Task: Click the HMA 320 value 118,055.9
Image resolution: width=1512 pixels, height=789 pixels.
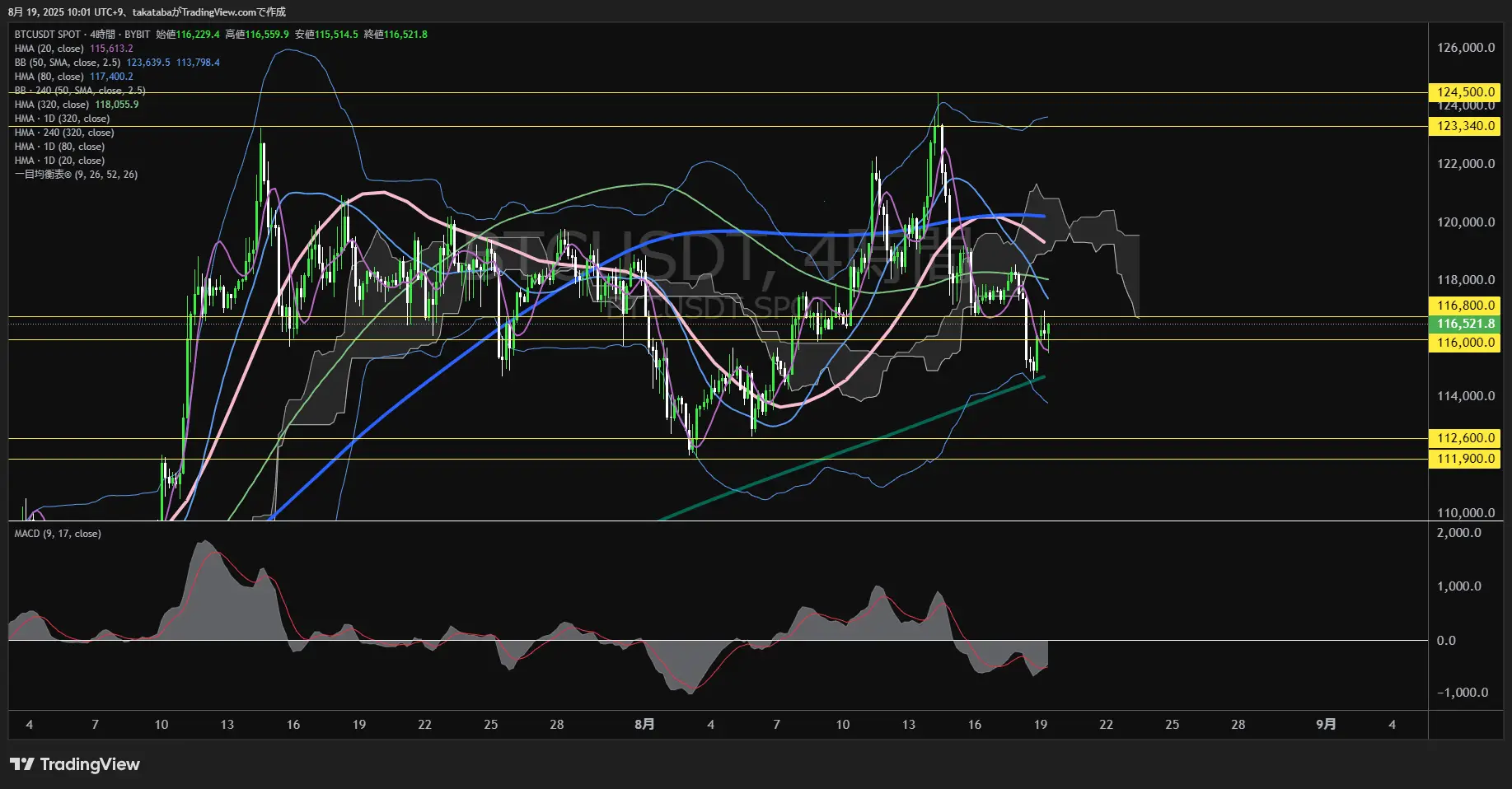Action: (117, 105)
